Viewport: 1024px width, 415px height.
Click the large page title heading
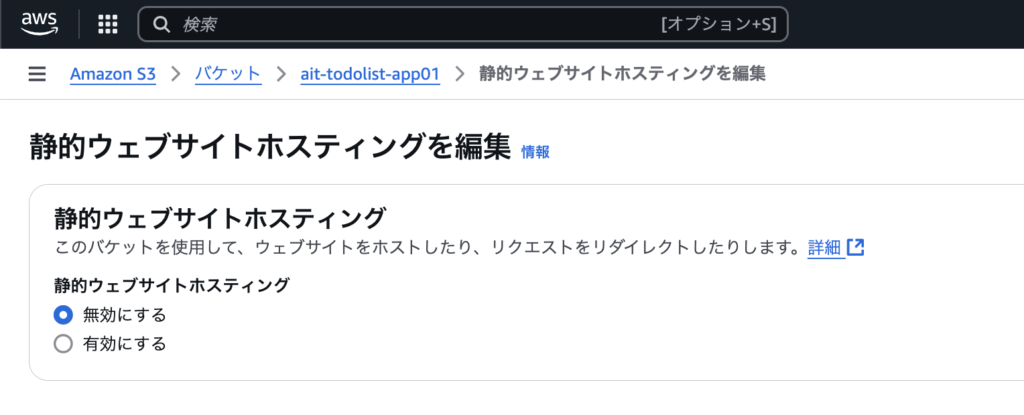(x=270, y=148)
